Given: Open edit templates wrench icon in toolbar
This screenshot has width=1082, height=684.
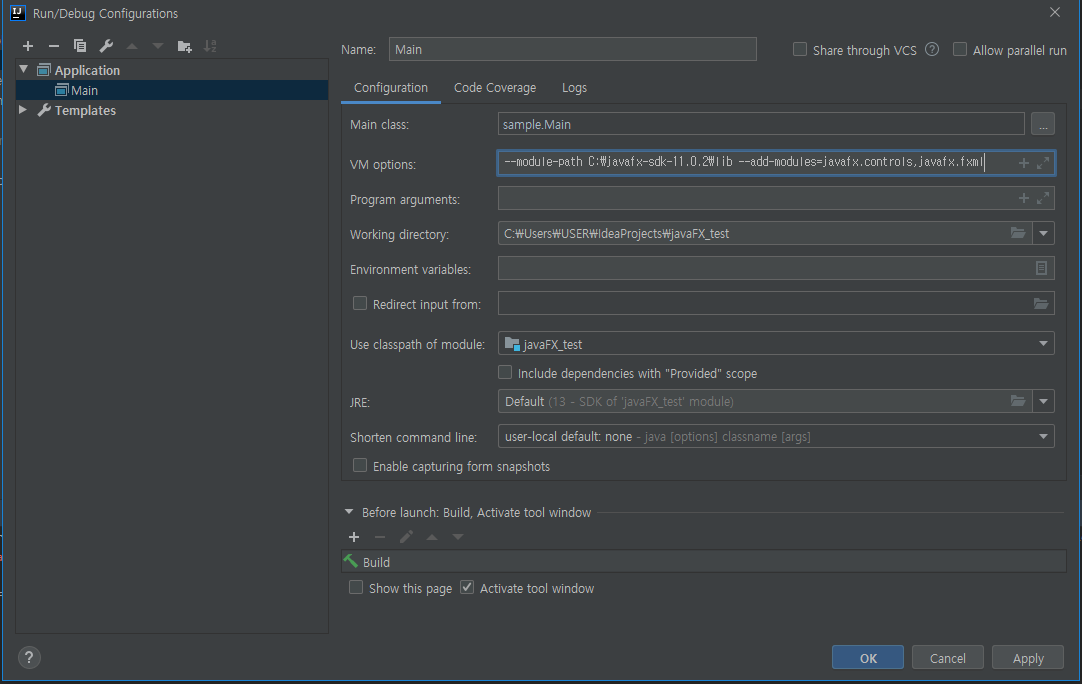Looking at the screenshot, I should pyautogui.click(x=106, y=46).
